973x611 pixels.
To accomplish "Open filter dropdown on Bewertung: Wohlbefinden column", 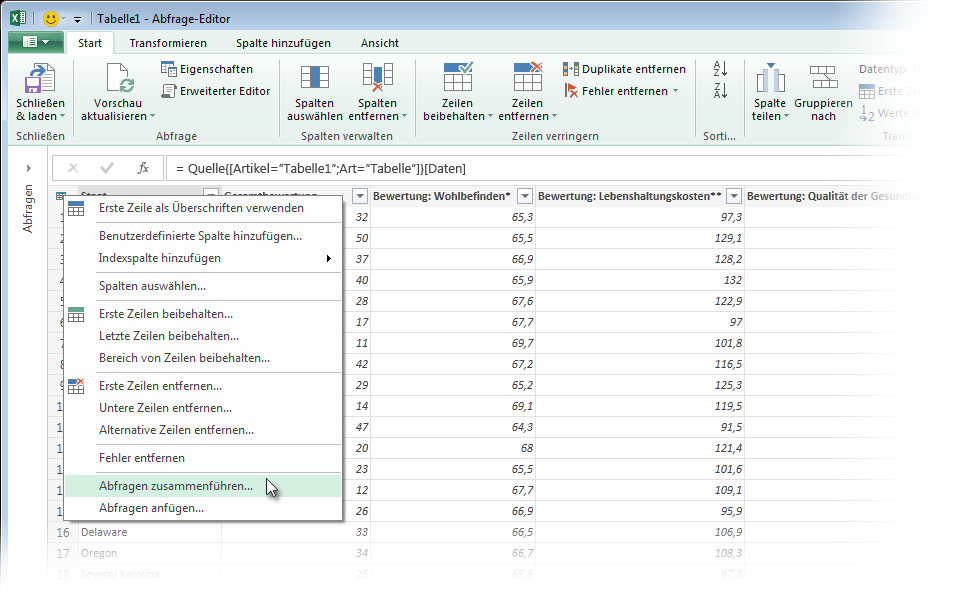I will 525,196.
